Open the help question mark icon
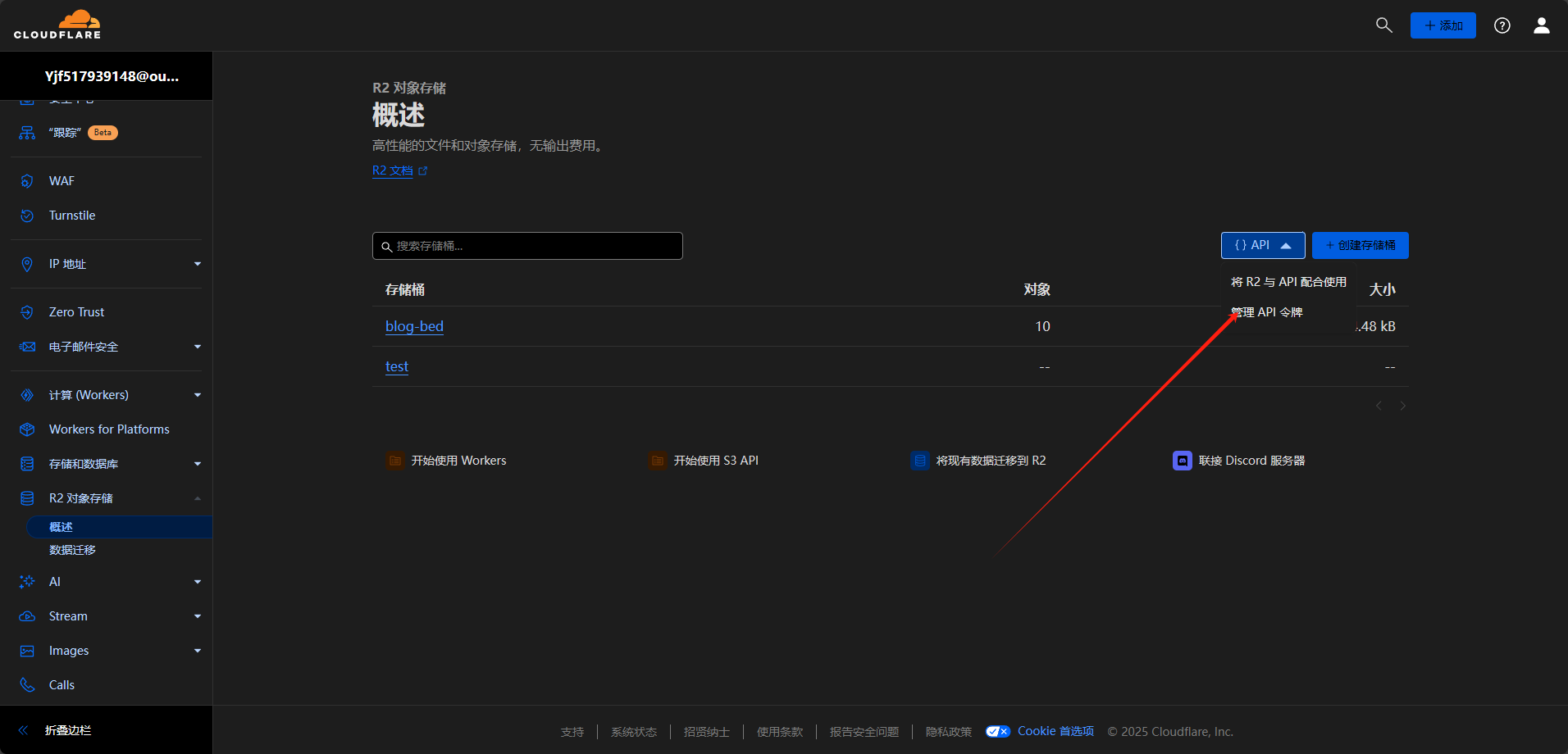1568x754 pixels. pos(1502,25)
